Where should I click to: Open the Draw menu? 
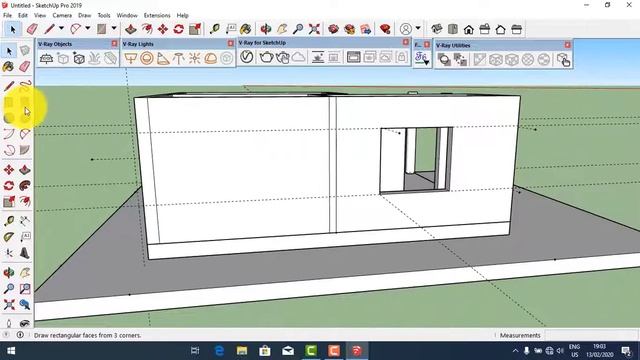click(84, 15)
